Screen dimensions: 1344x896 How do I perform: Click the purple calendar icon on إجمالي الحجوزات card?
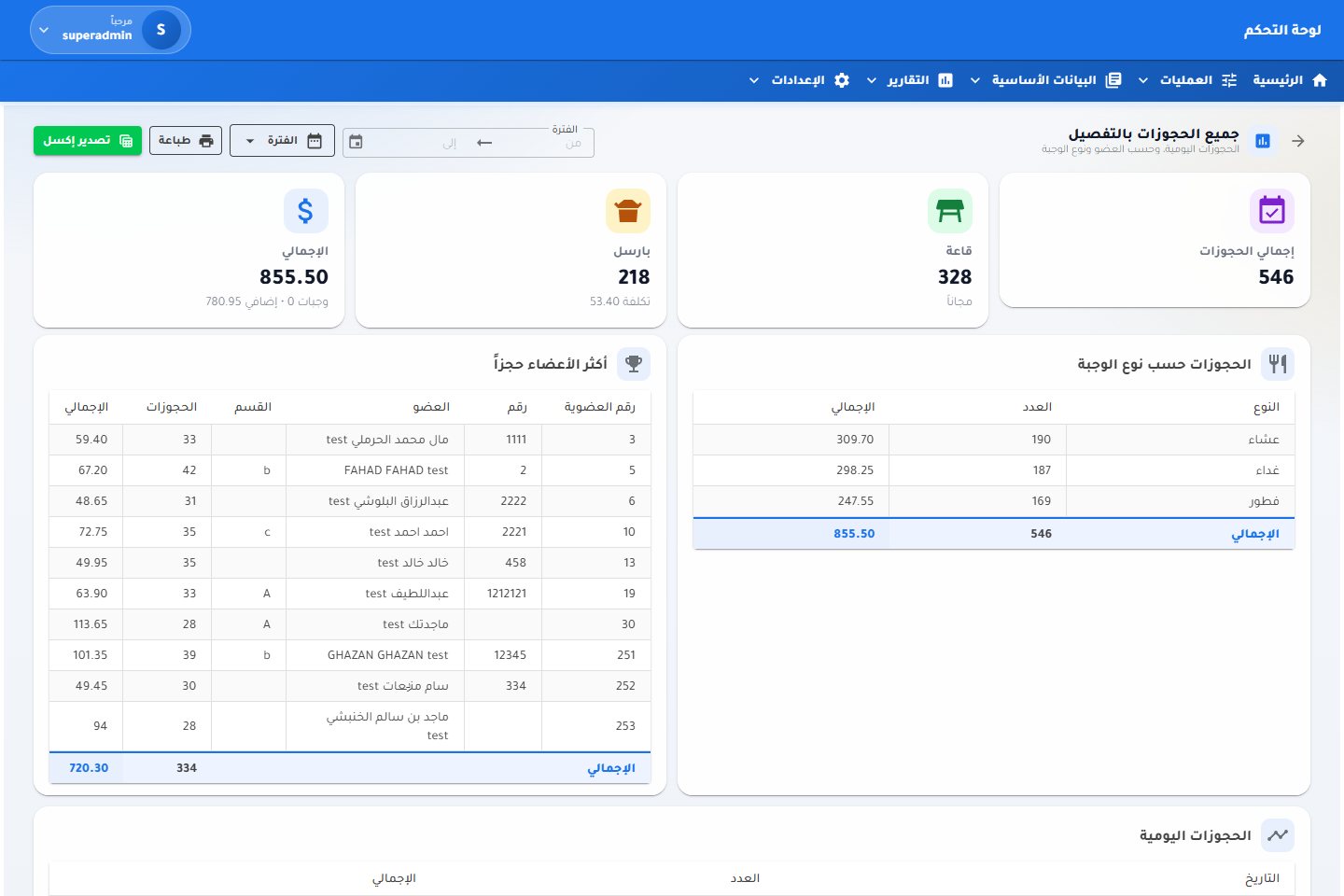tap(1272, 211)
